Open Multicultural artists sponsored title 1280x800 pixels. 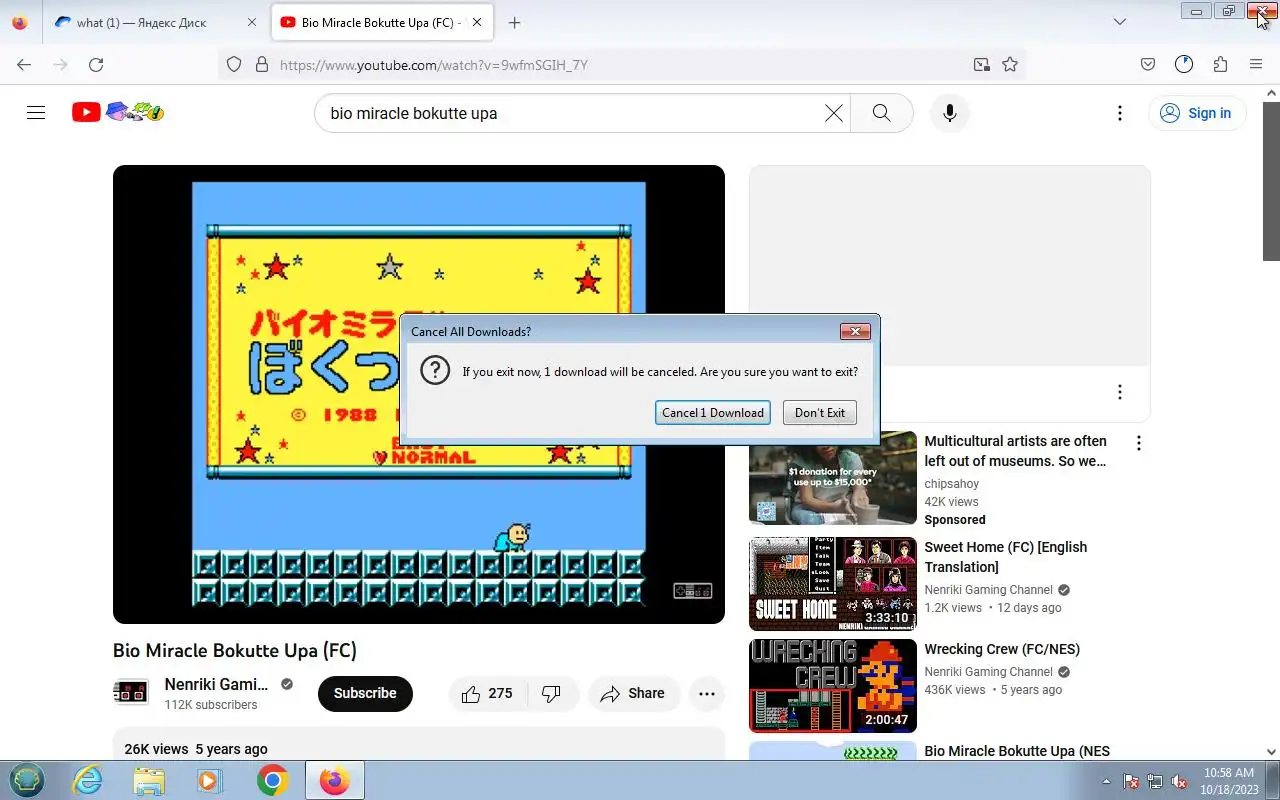click(x=1015, y=451)
